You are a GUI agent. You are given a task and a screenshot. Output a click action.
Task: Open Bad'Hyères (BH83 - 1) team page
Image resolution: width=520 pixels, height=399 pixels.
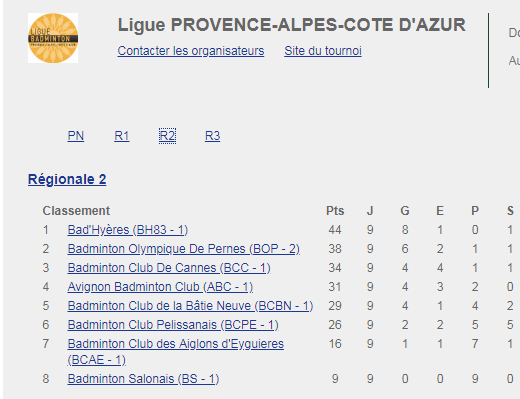tap(128, 230)
